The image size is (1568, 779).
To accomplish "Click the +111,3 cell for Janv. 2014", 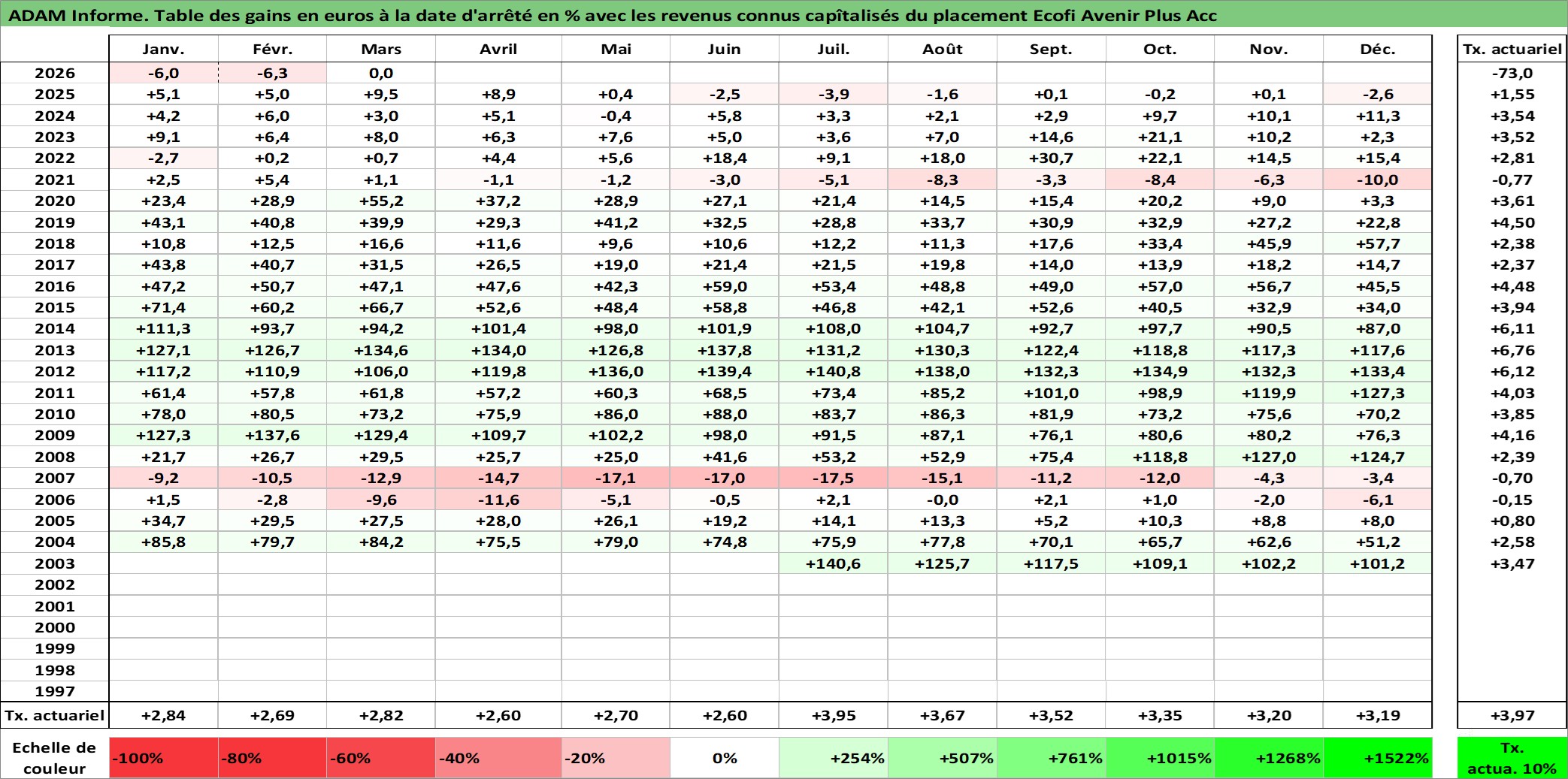I will click(x=164, y=328).
